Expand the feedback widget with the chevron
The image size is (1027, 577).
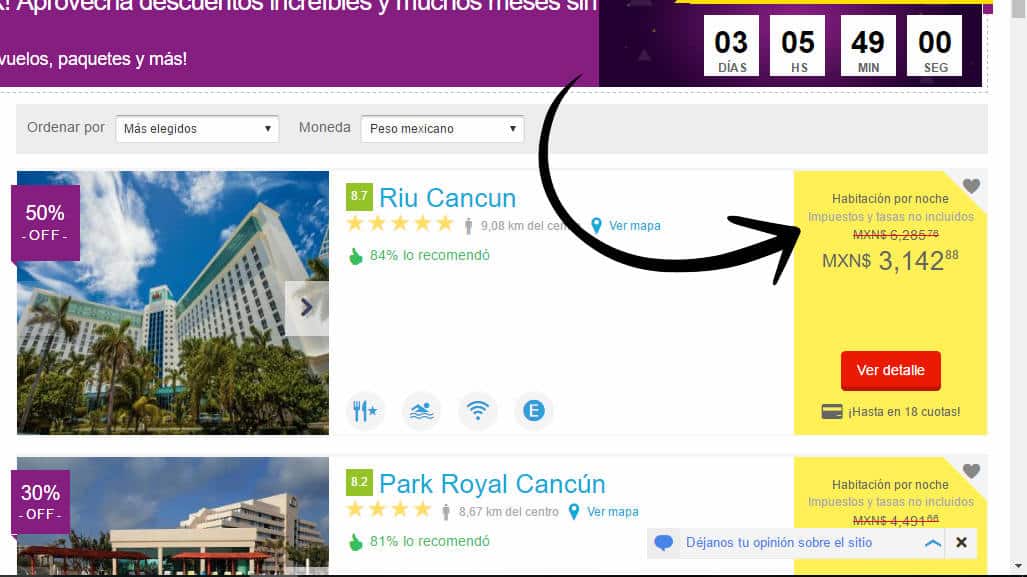tap(933, 543)
